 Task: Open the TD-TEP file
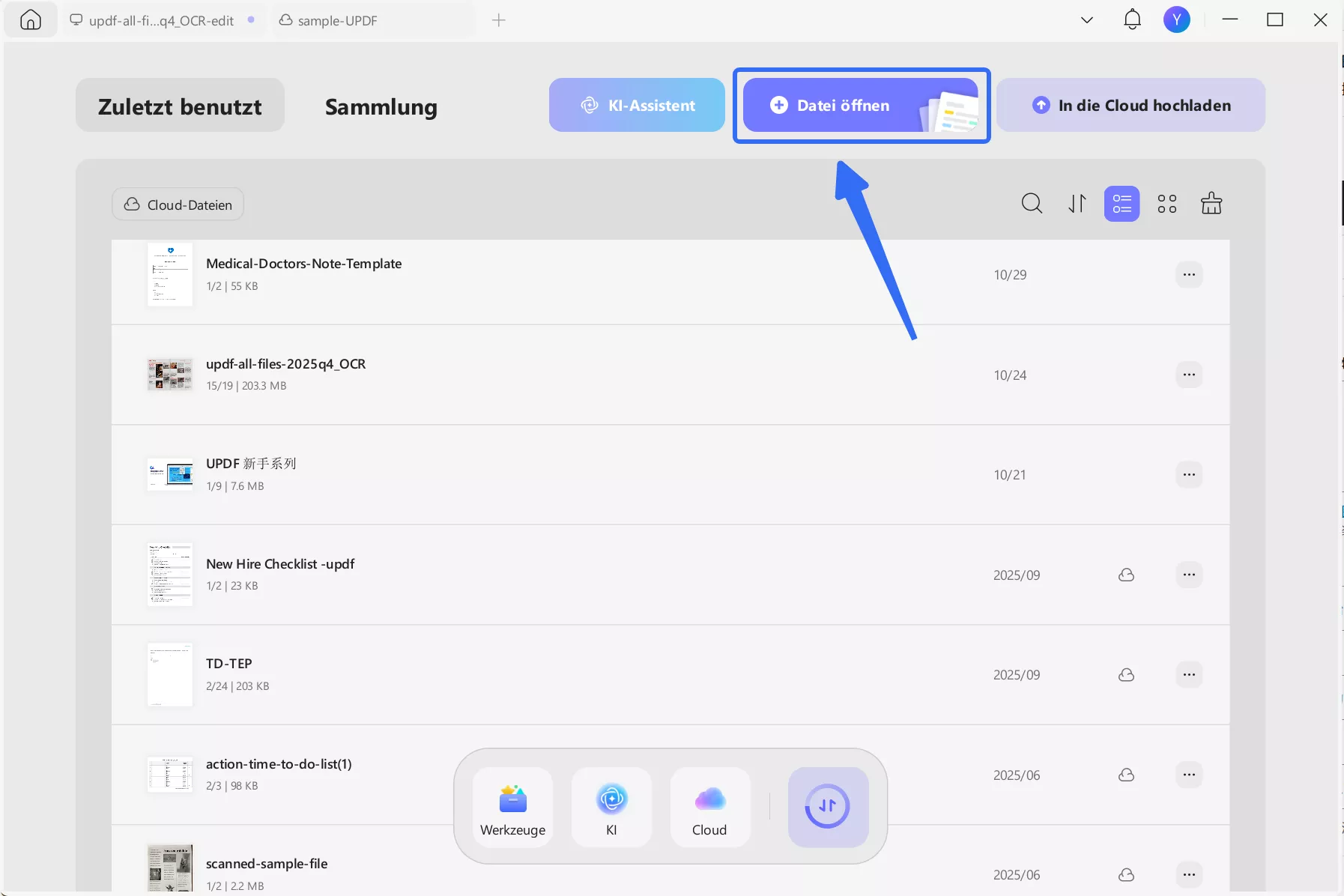point(671,675)
